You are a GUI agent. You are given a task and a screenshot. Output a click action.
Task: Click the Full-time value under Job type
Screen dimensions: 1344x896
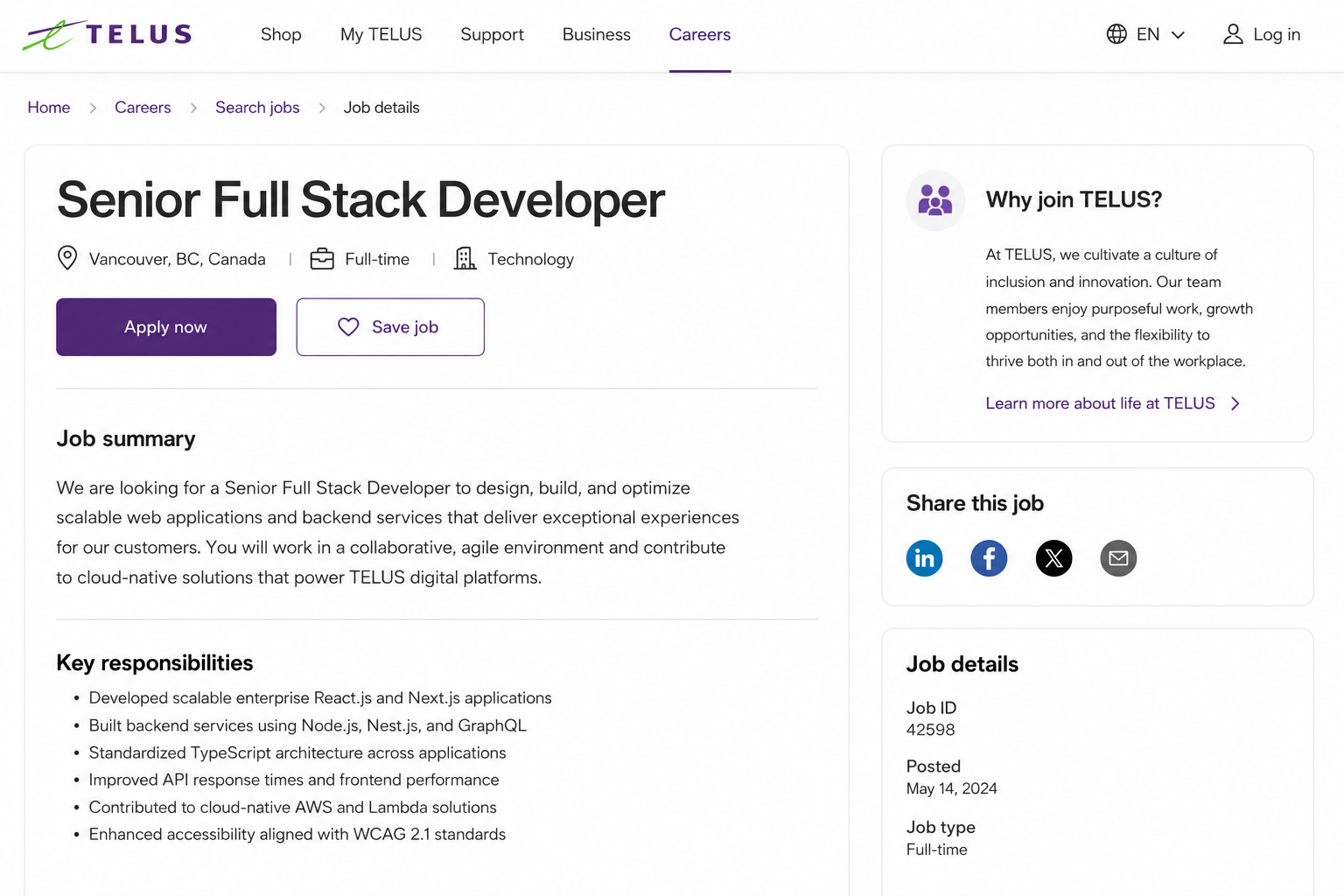[937, 850]
